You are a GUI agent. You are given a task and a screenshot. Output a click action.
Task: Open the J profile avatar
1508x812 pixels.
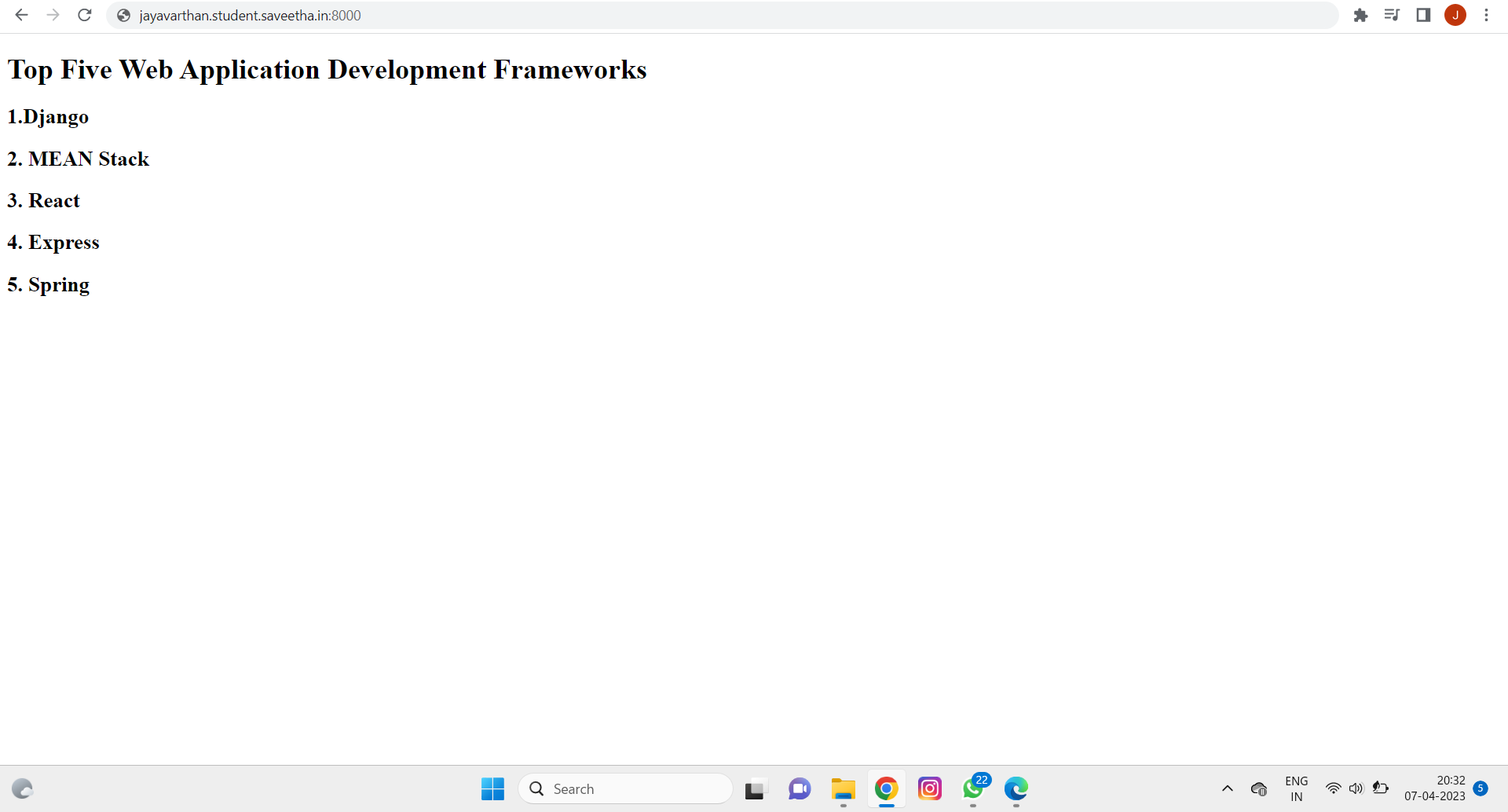1455,15
